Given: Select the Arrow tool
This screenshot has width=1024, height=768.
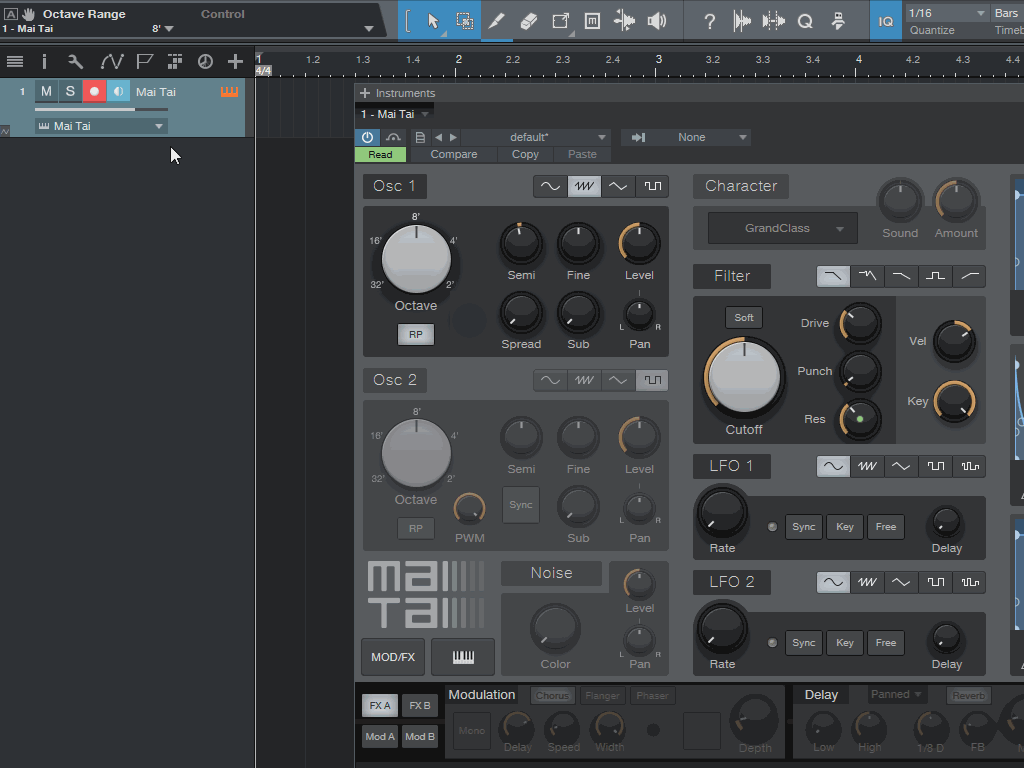Looking at the screenshot, I should point(433,21).
